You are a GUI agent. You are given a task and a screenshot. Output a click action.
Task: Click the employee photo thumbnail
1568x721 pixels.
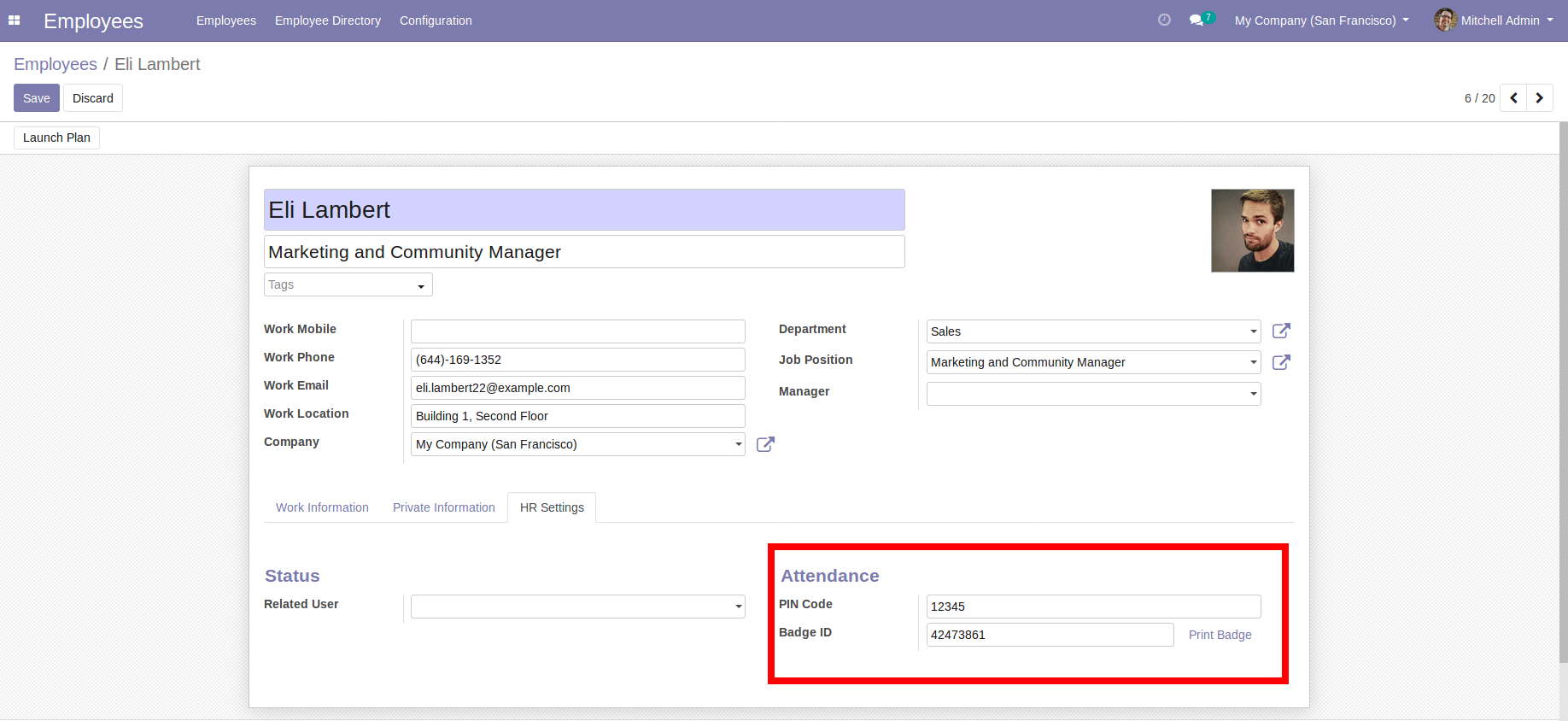[x=1252, y=231]
